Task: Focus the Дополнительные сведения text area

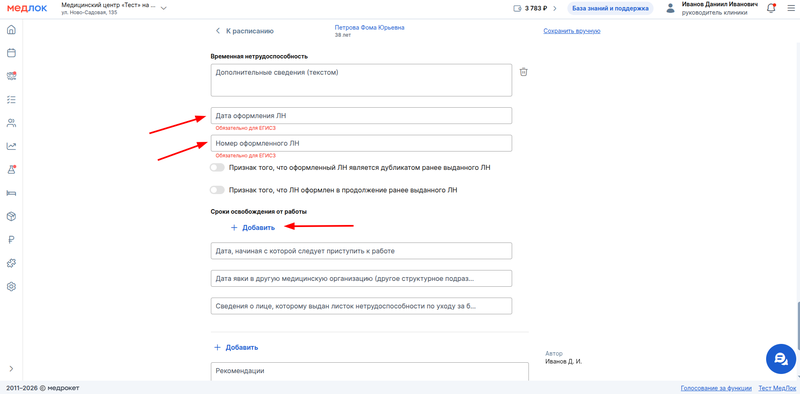Action: pos(361,80)
